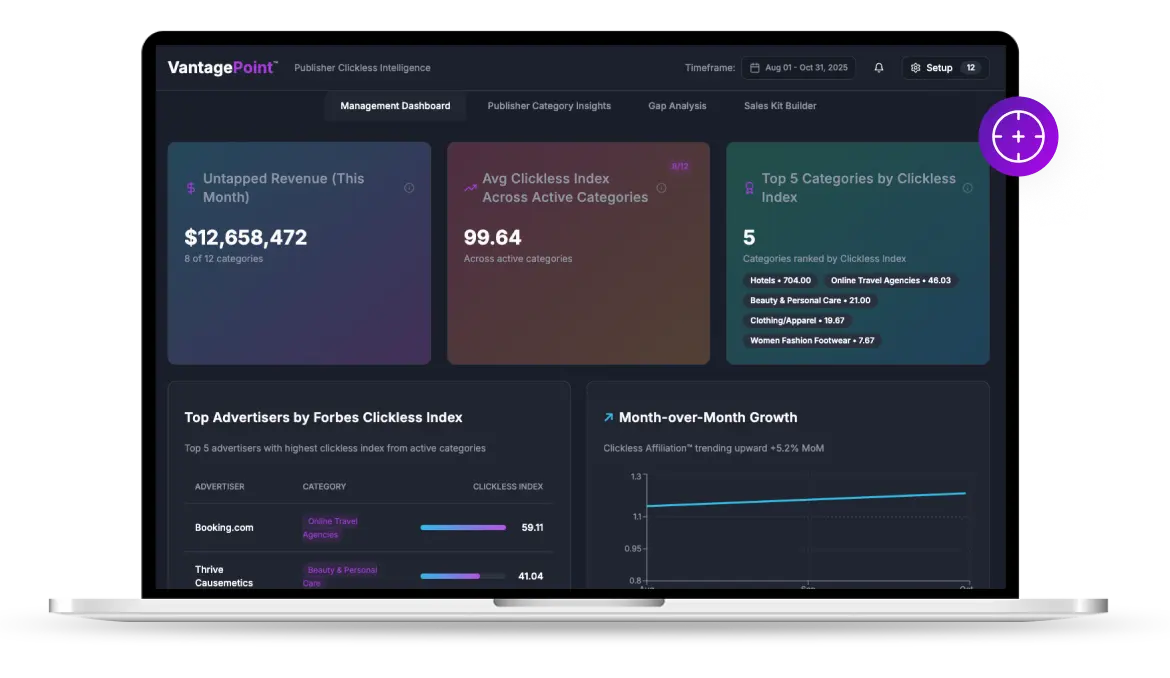Click the Online Travel Agencies category tag

331,527
